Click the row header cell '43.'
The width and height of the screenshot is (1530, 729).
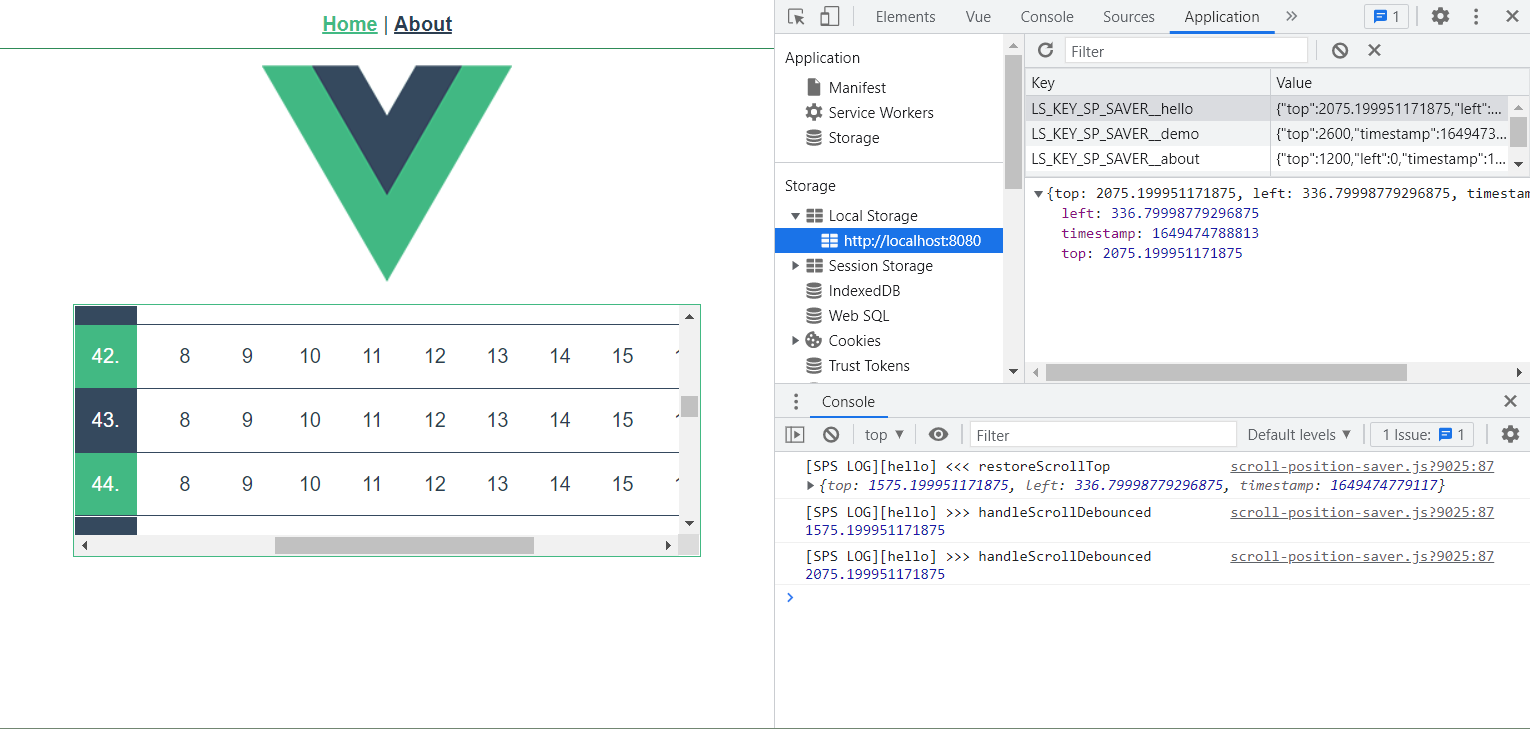(x=106, y=420)
